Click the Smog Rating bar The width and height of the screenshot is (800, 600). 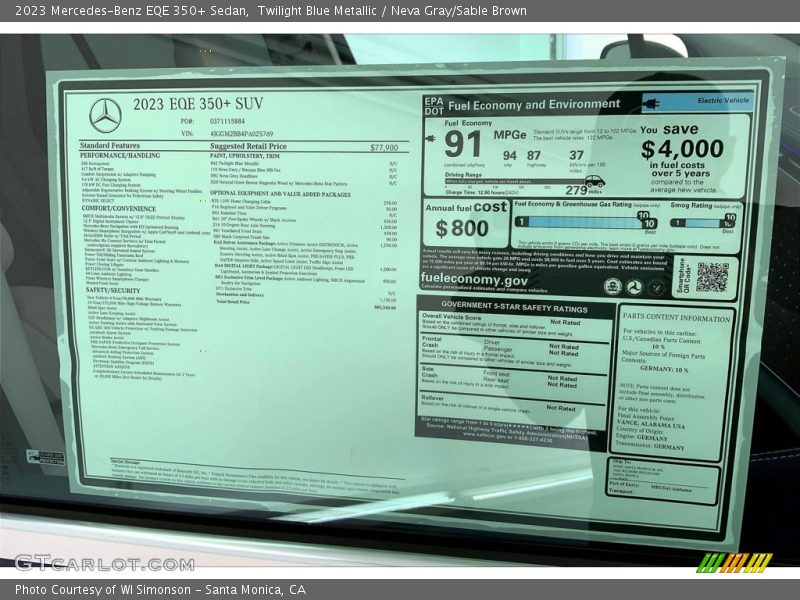[703, 222]
